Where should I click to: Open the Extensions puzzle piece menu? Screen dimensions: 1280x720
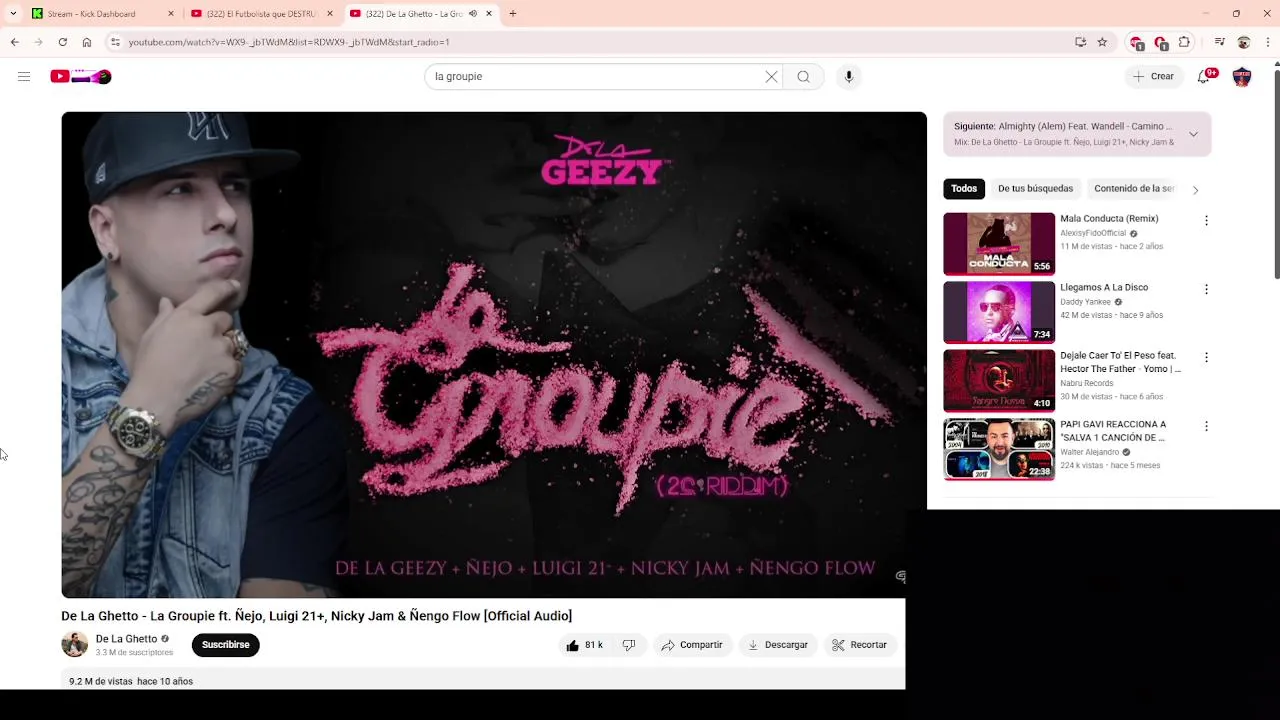(1184, 42)
